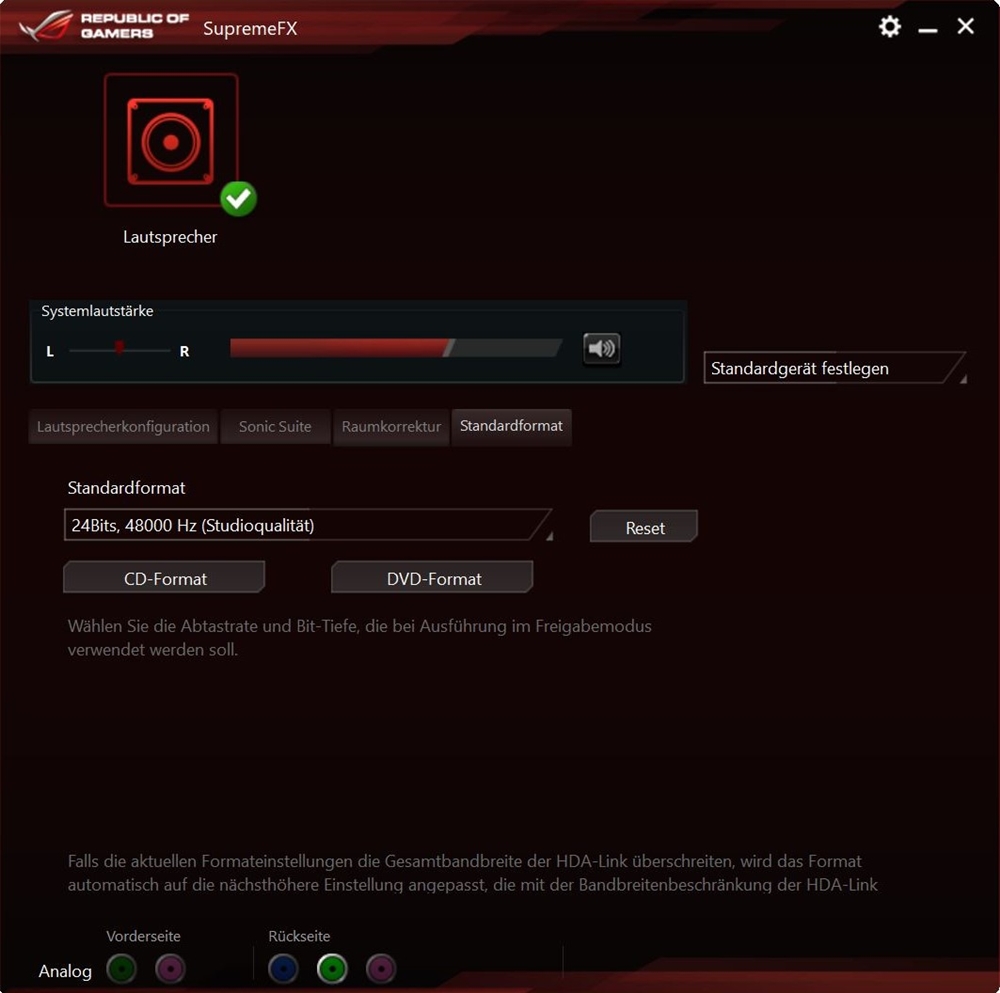The width and height of the screenshot is (1000, 993).
Task: Open the Sonic Suite tab
Action: click(275, 426)
